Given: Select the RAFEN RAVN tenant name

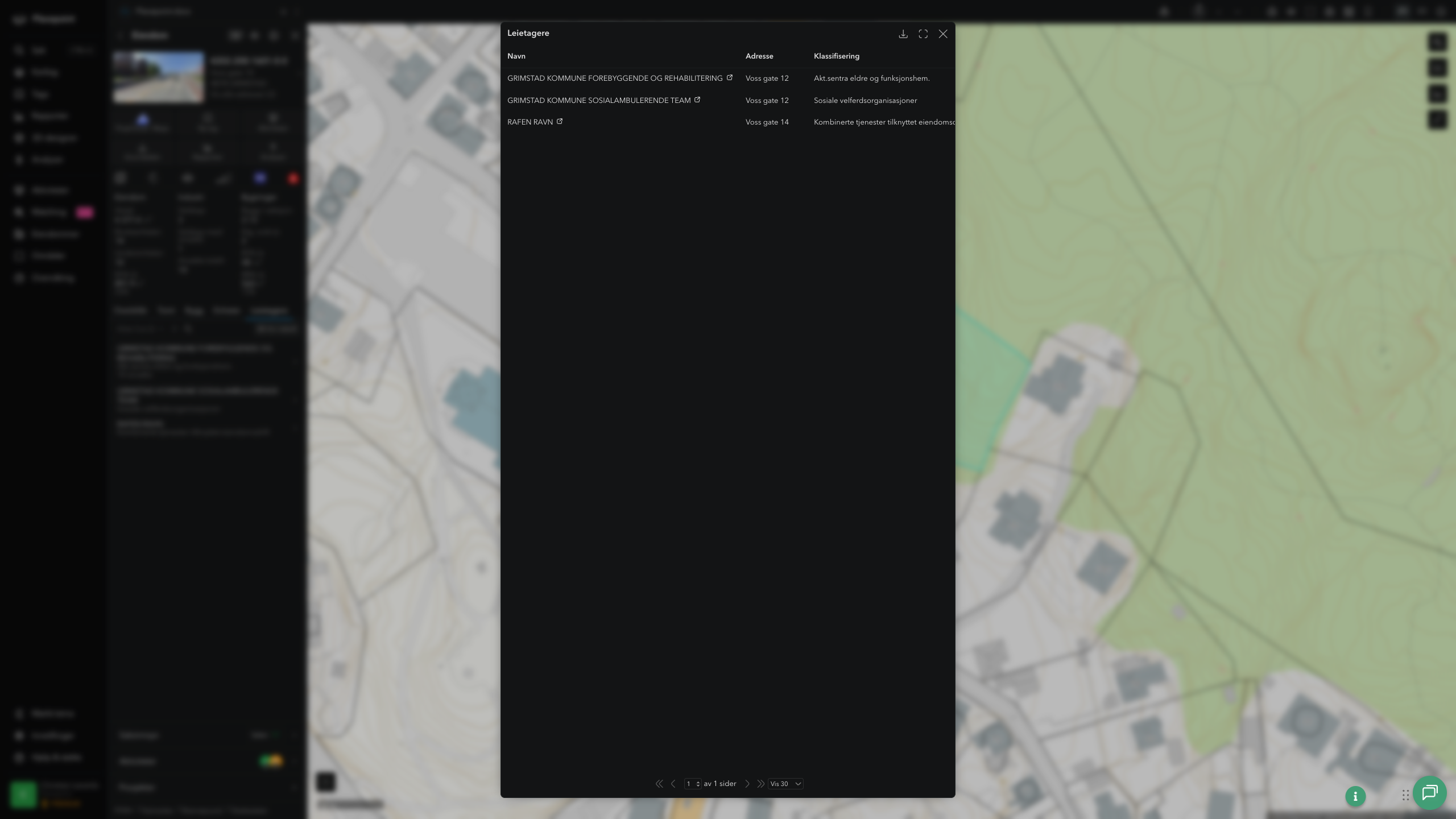Looking at the screenshot, I should pyautogui.click(x=530, y=122).
